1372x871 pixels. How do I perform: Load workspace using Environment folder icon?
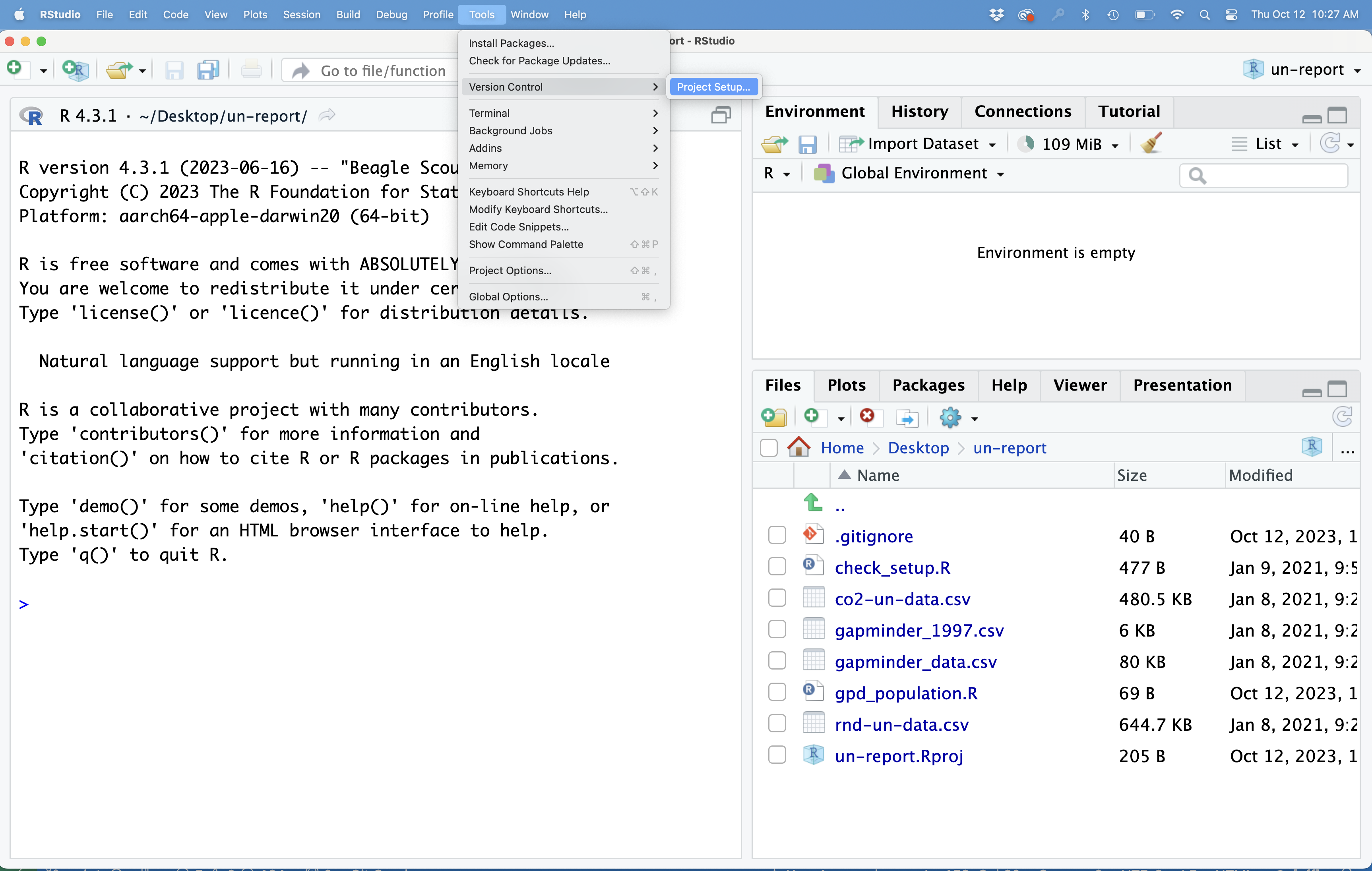click(774, 144)
